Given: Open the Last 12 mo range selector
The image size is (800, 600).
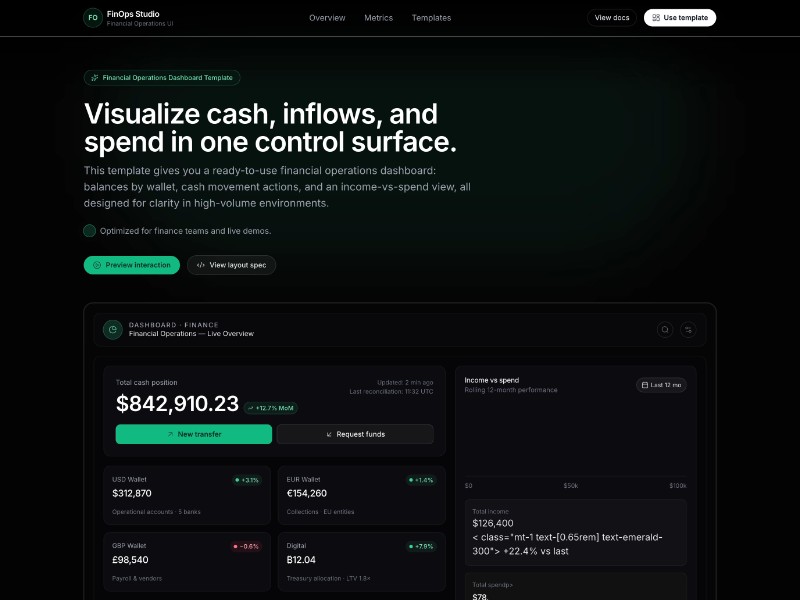Looking at the screenshot, I should [x=661, y=385].
